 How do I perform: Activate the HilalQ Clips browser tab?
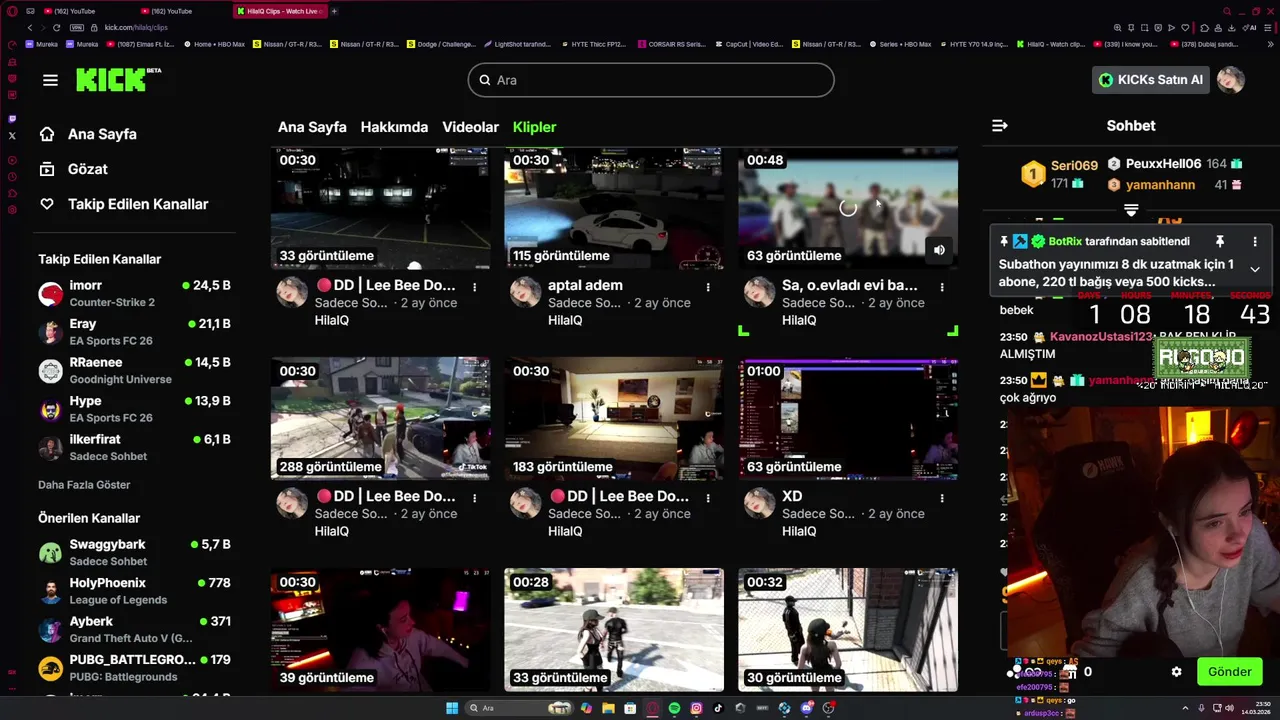(x=280, y=11)
